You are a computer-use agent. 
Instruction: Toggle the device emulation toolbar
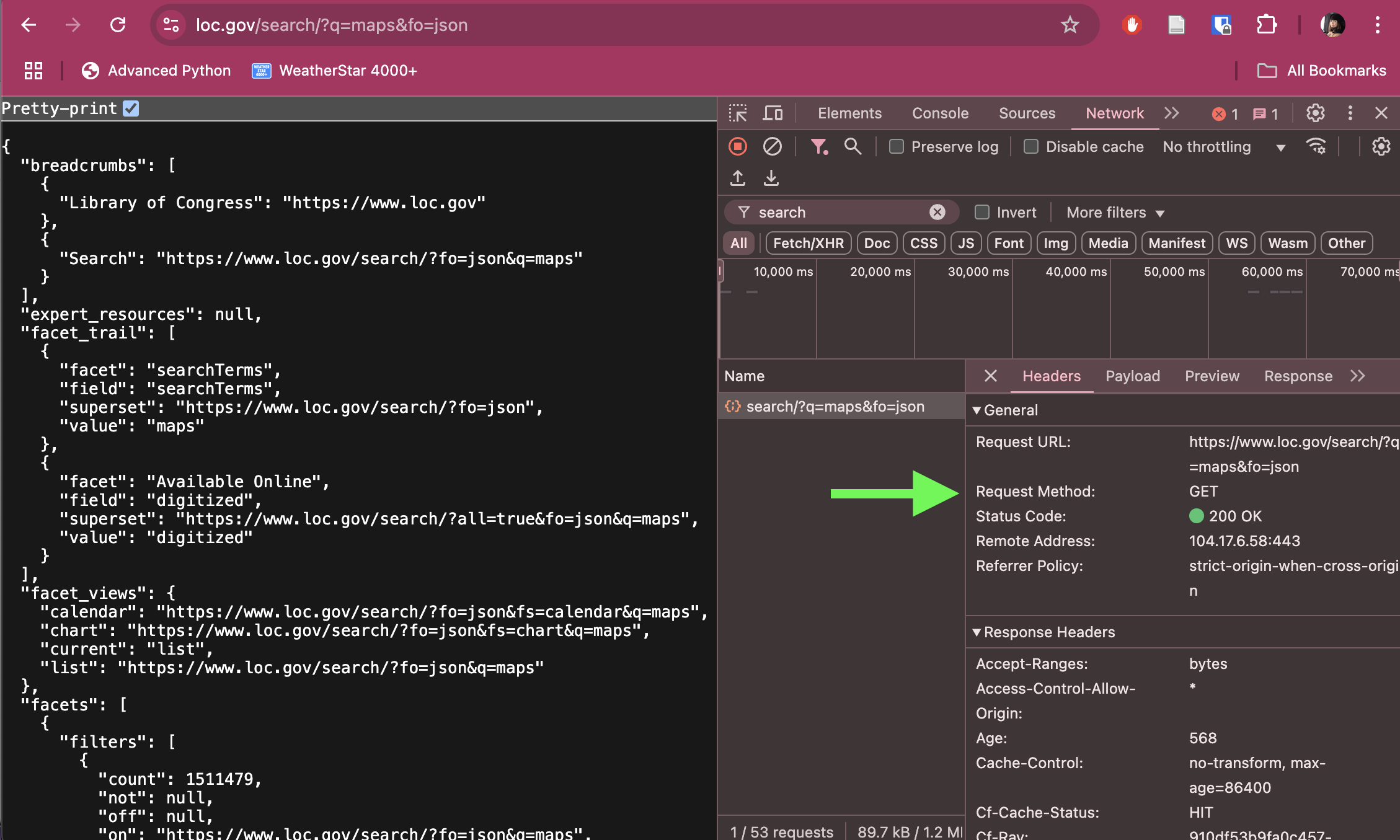(x=773, y=113)
